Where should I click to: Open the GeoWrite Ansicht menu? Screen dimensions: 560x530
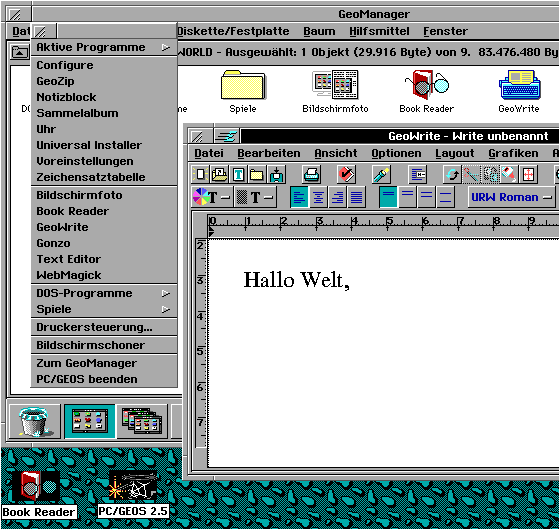pyautogui.click(x=336, y=153)
